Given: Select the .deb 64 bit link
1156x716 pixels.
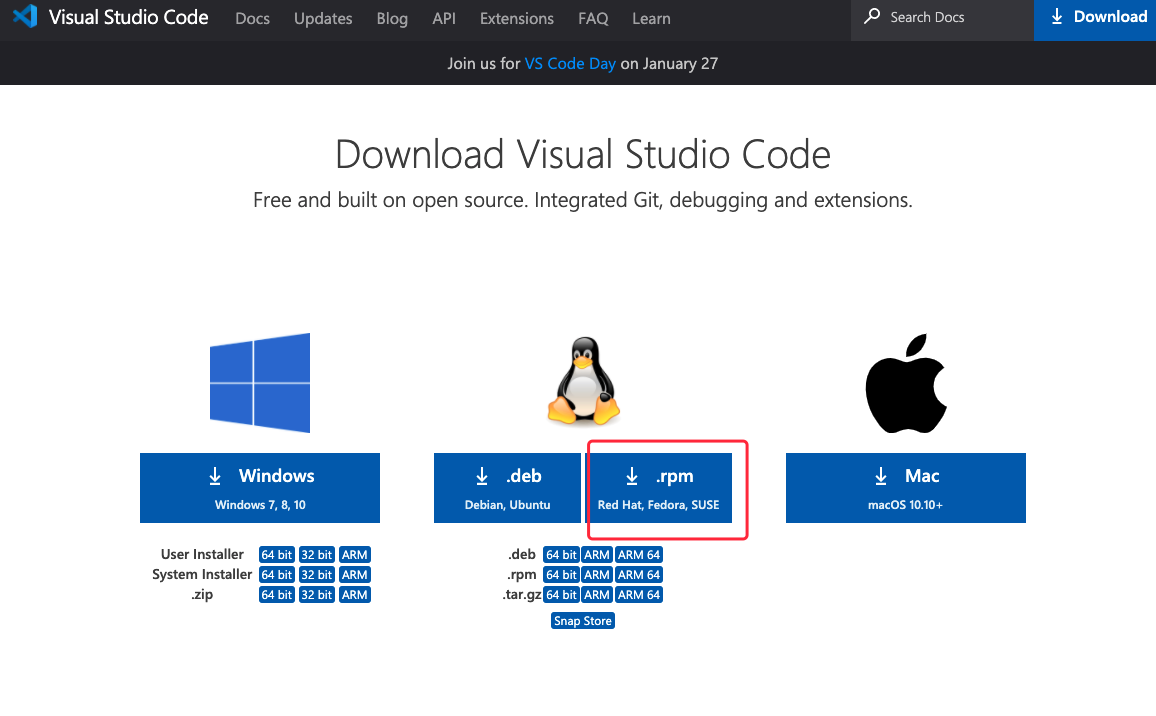Looking at the screenshot, I should click(x=561, y=555).
